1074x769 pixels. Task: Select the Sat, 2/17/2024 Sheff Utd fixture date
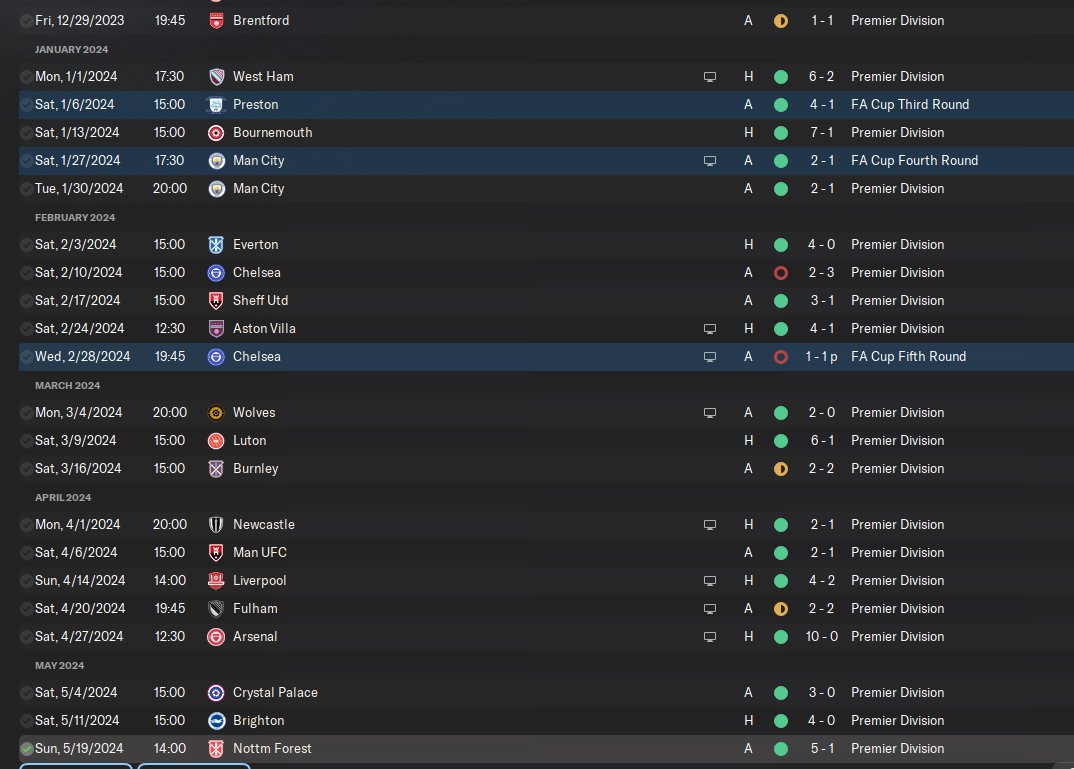pyautogui.click(x=77, y=300)
